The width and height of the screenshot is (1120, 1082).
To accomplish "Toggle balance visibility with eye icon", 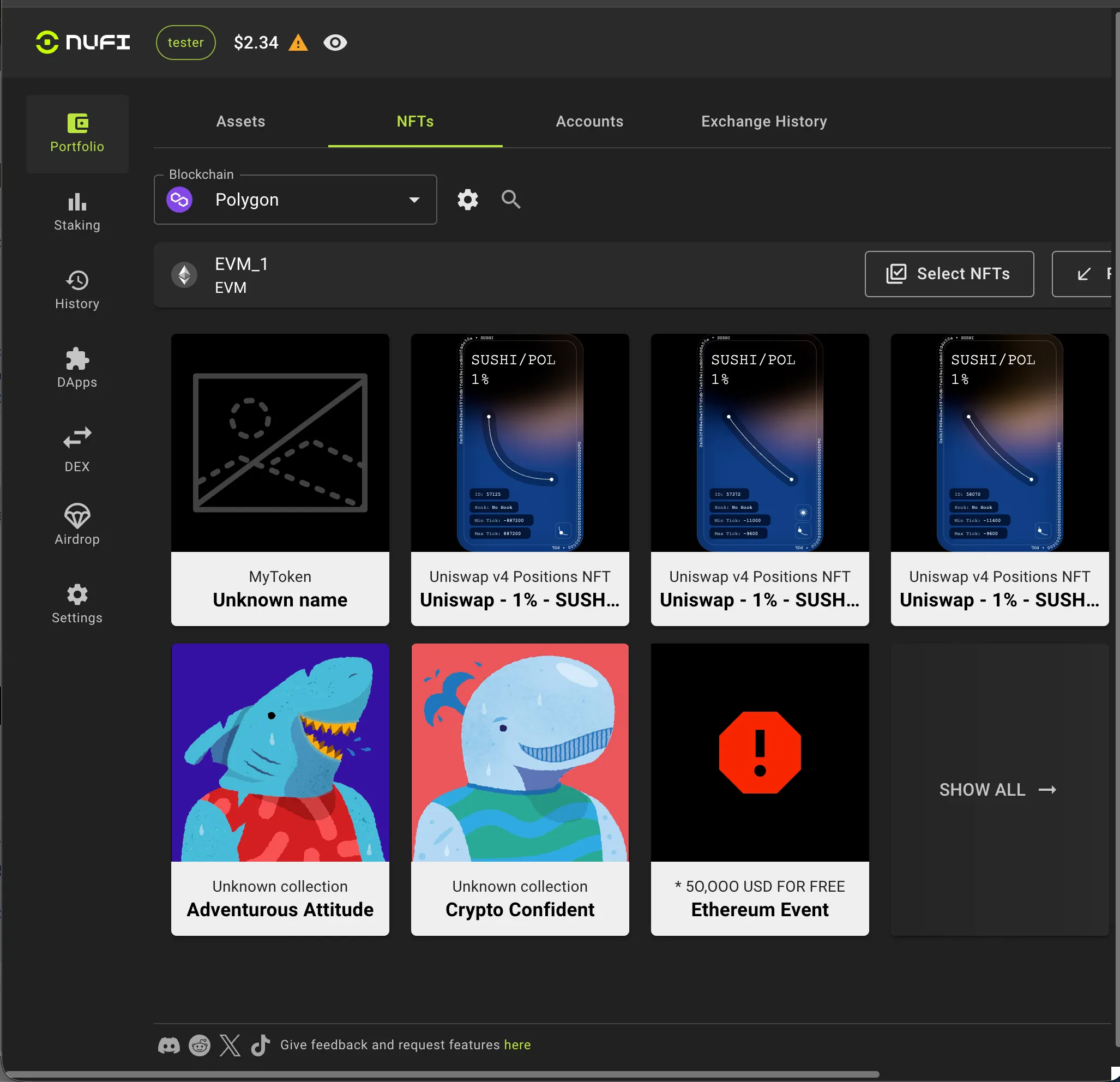I will pyautogui.click(x=335, y=43).
